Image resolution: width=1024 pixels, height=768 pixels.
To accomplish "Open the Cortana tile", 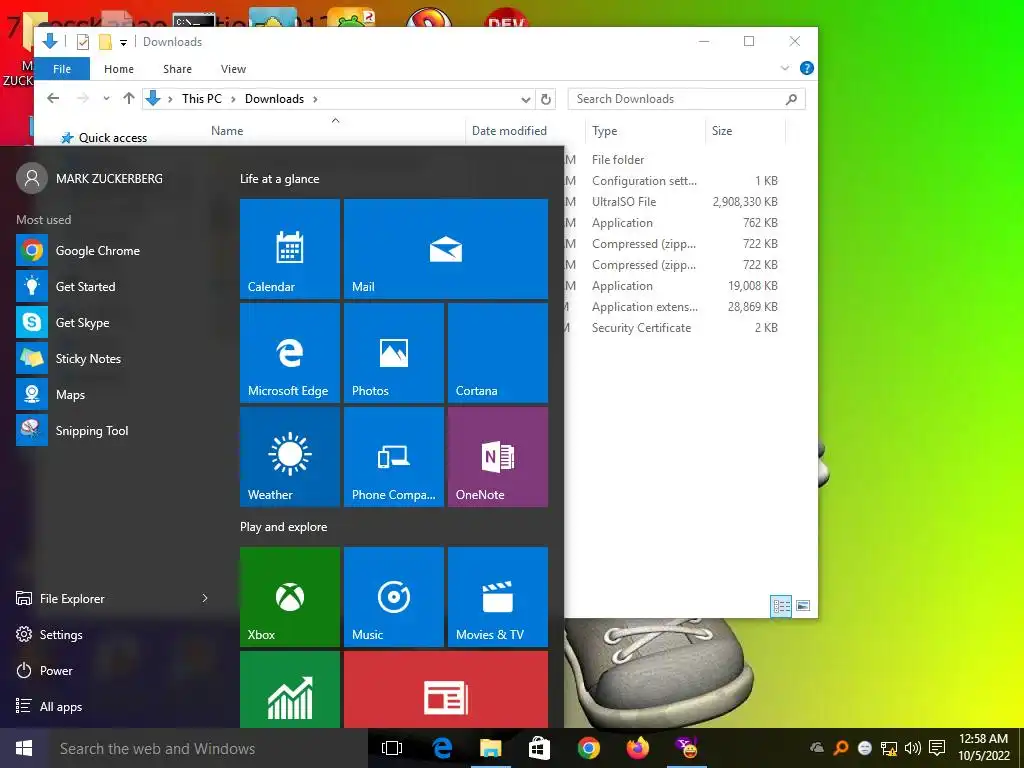I will 498,353.
